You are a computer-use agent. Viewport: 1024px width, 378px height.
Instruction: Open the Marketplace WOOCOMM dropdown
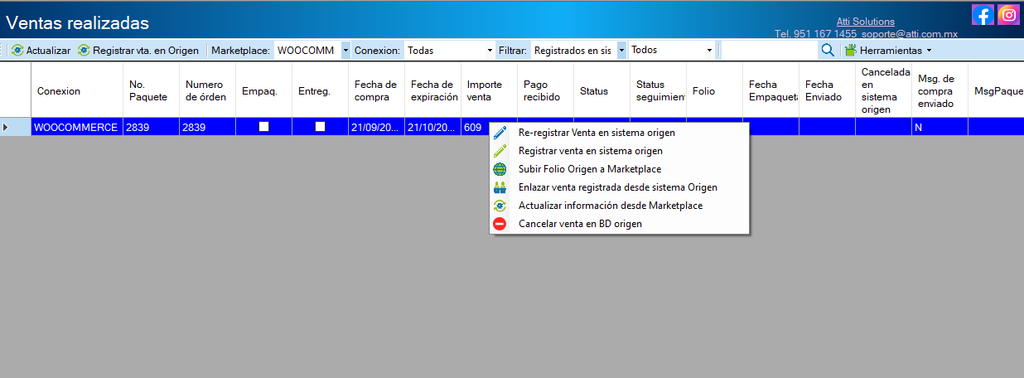pos(345,50)
